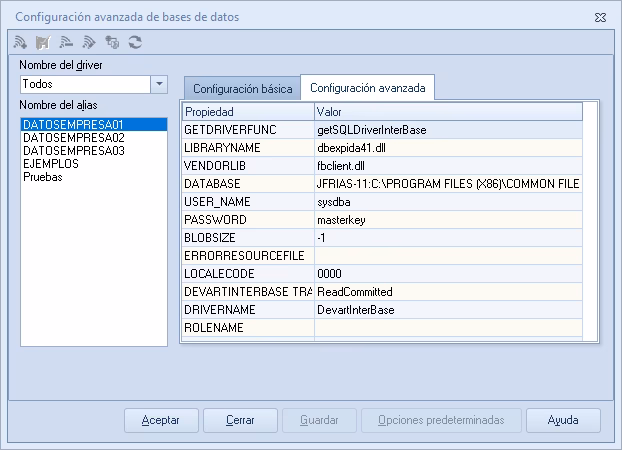Viewport: 622px width, 450px height.
Task: Open the Nombre del driver dropdown arrow
Action: [159, 84]
